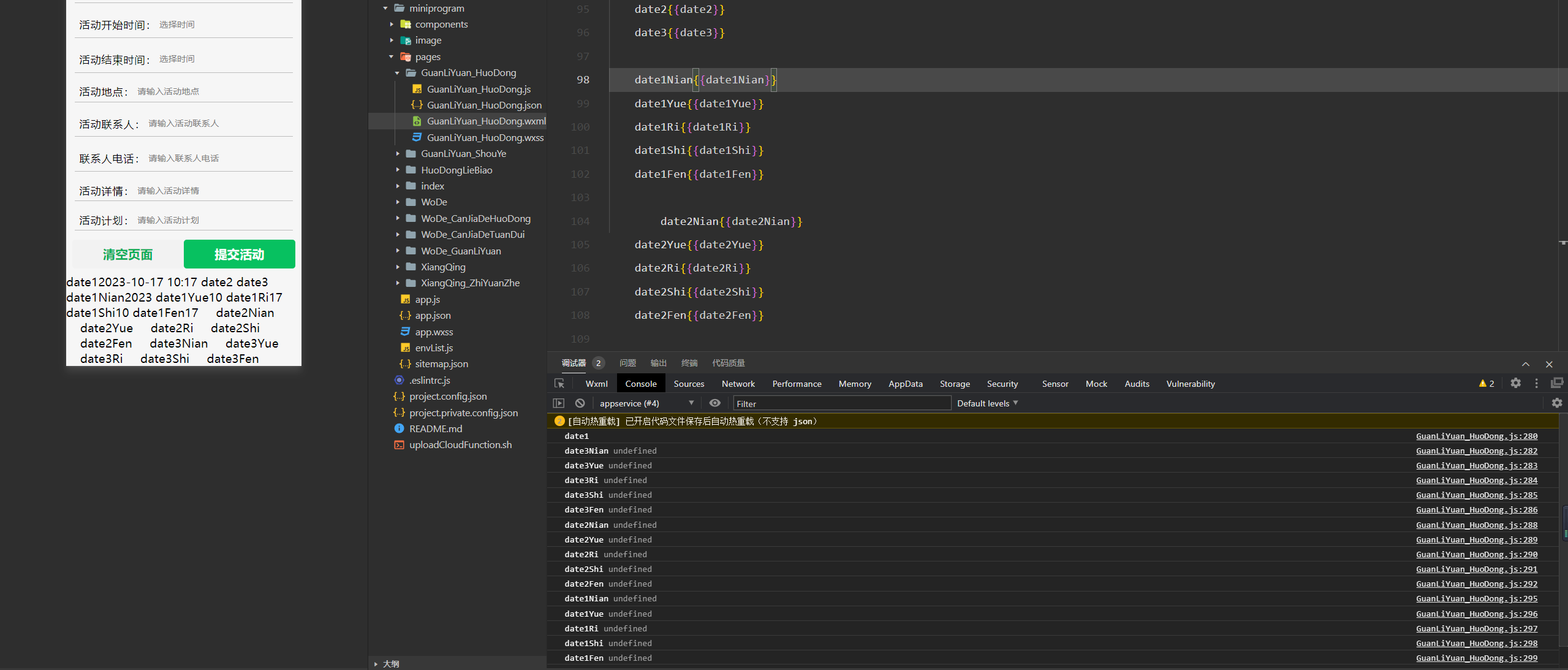Screen dimensions: 1568x670
Task: Toggle the console sidebar panel icon
Action: (x=558, y=403)
